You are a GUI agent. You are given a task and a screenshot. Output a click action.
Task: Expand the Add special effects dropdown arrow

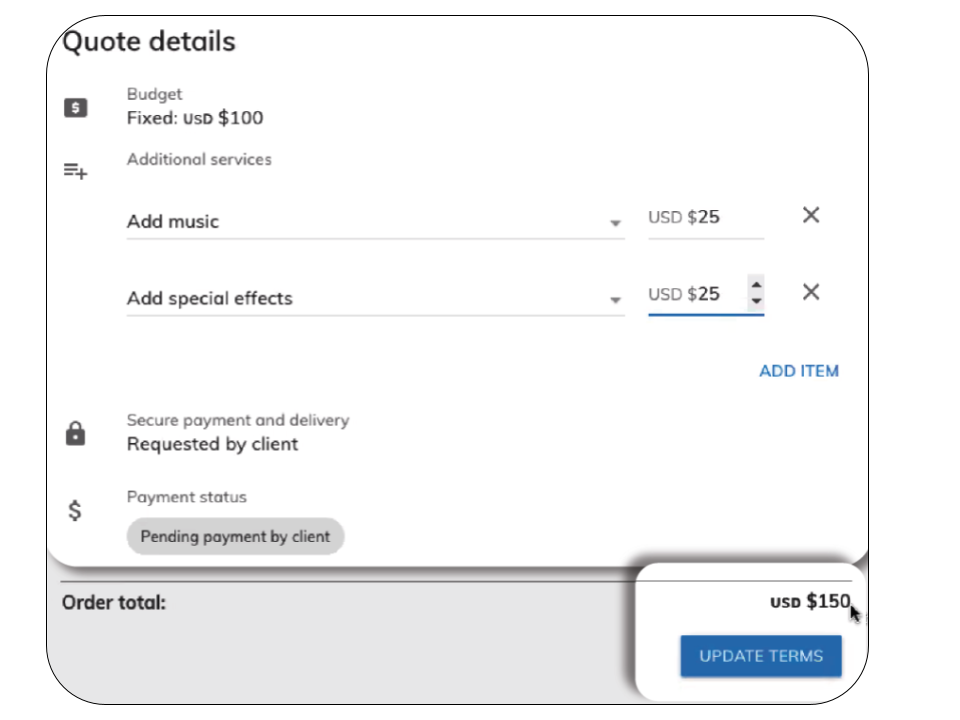pos(616,300)
